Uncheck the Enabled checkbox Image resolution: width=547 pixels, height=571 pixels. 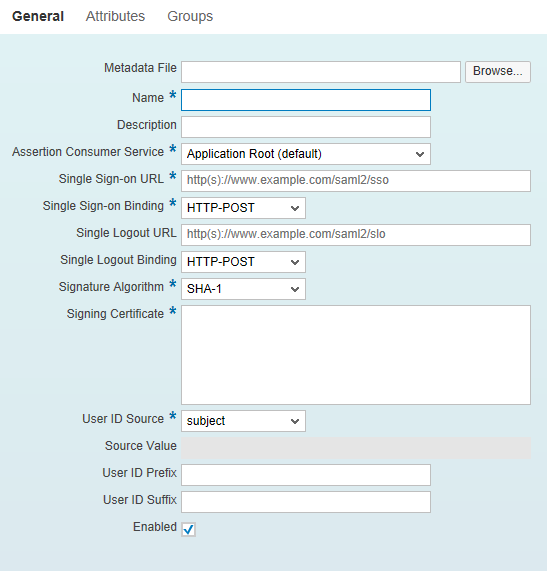188,529
